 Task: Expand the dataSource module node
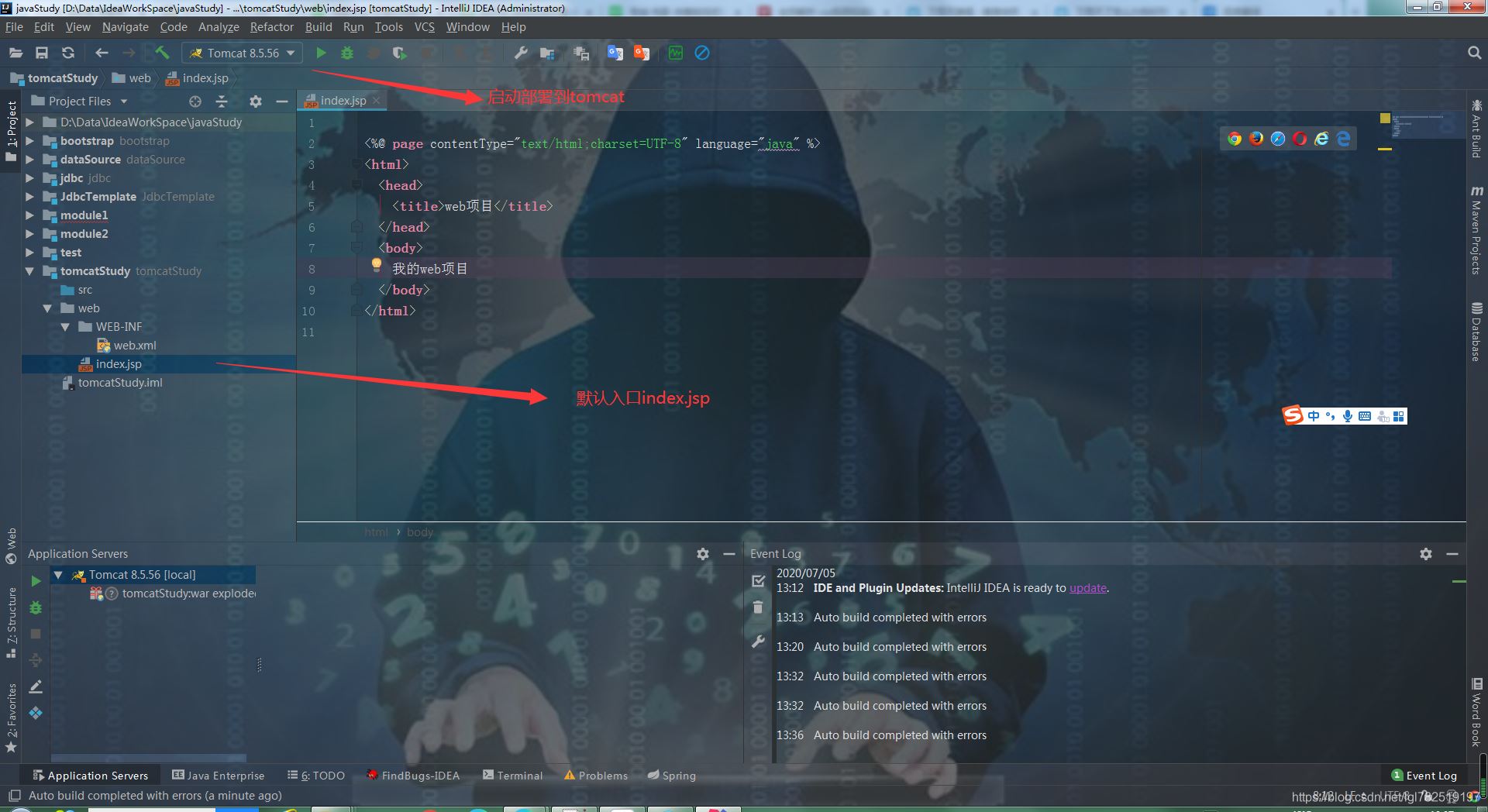(x=29, y=160)
